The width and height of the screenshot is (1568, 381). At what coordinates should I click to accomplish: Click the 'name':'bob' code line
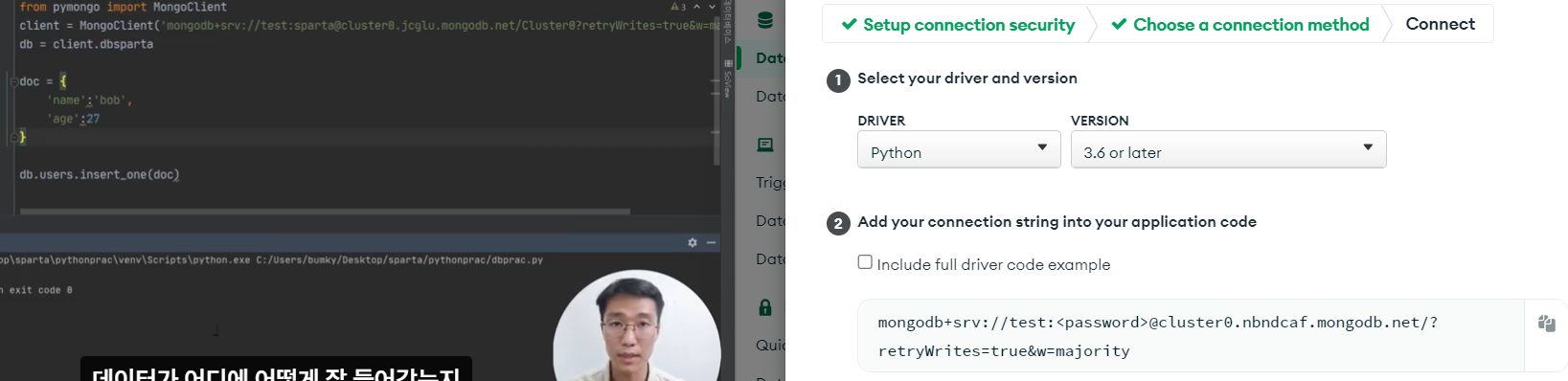click(89, 100)
